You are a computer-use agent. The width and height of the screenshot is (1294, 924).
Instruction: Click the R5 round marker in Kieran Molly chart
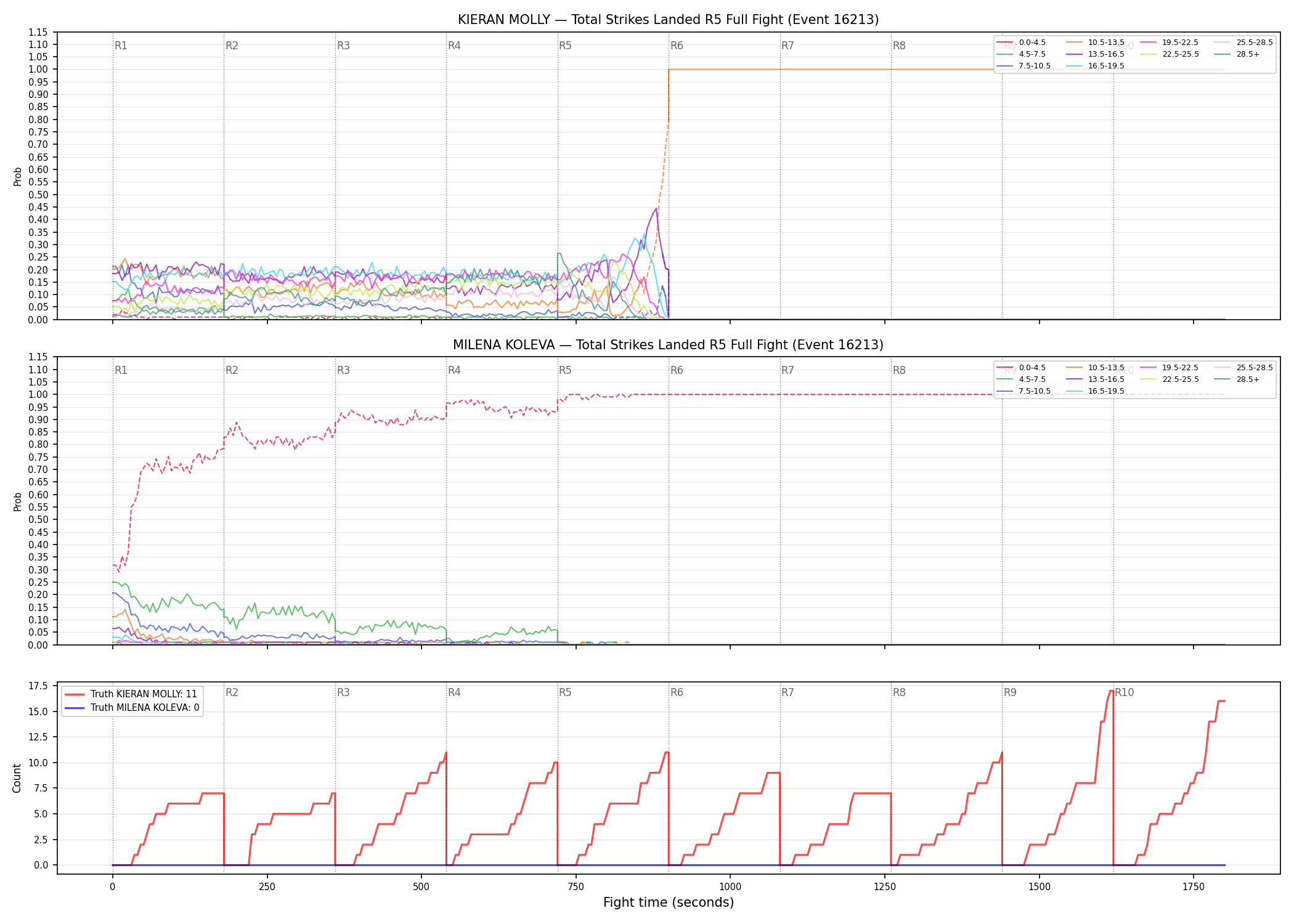pos(565,46)
